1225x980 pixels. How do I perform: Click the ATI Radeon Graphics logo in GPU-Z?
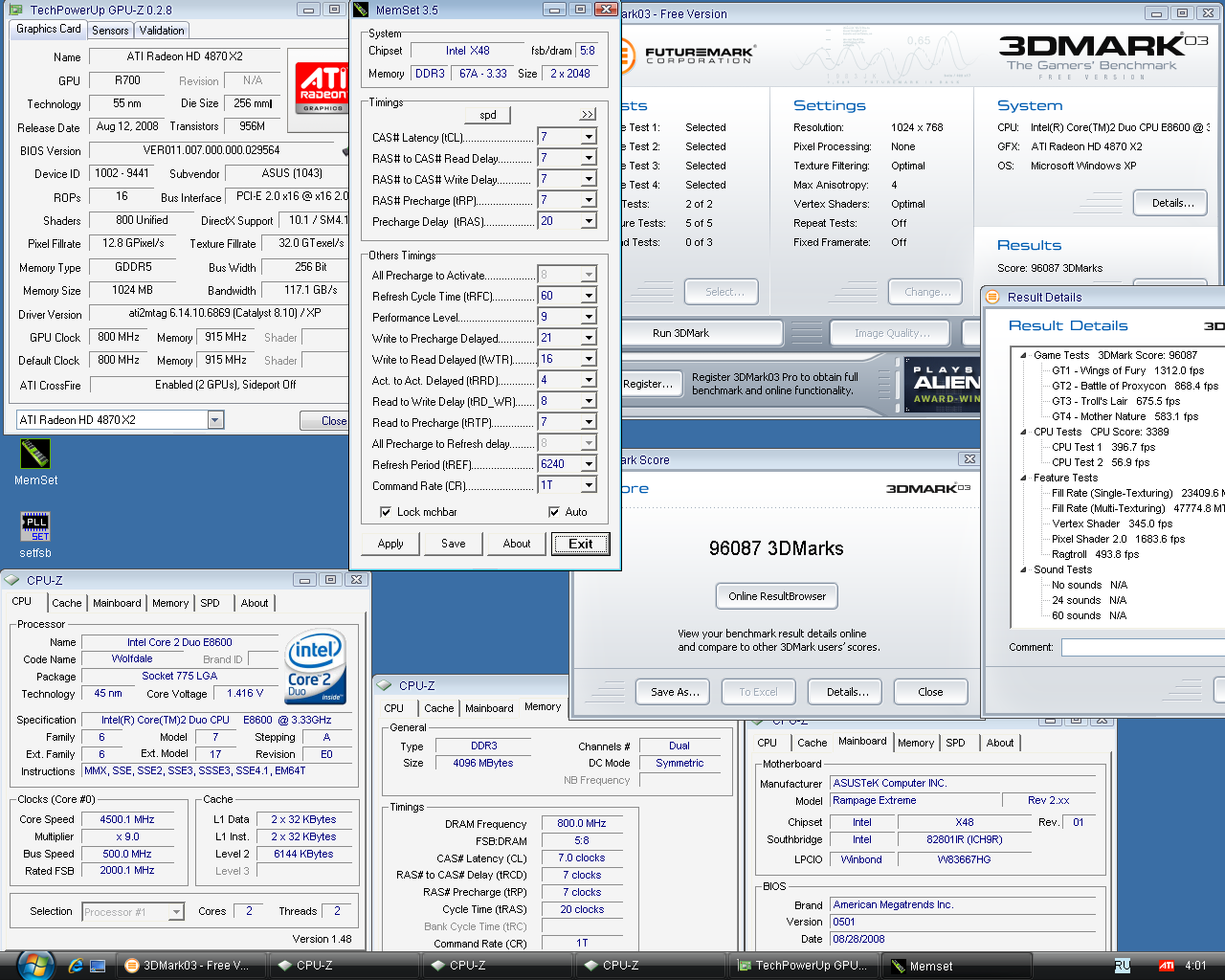coord(322,88)
